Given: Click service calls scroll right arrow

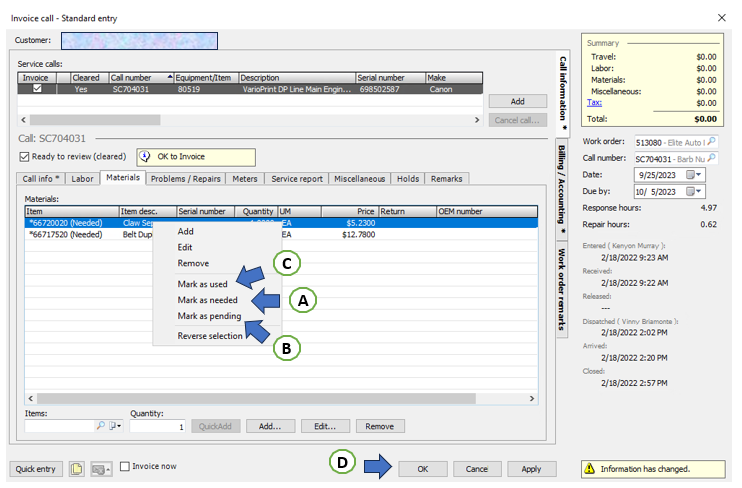Looking at the screenshot, I should click(477, 120).
